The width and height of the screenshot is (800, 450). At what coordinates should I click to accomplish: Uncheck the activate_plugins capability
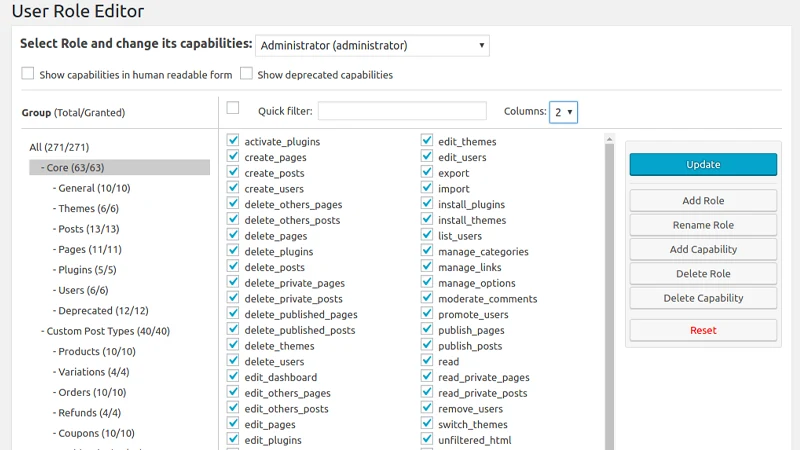(x=233, y=140)
